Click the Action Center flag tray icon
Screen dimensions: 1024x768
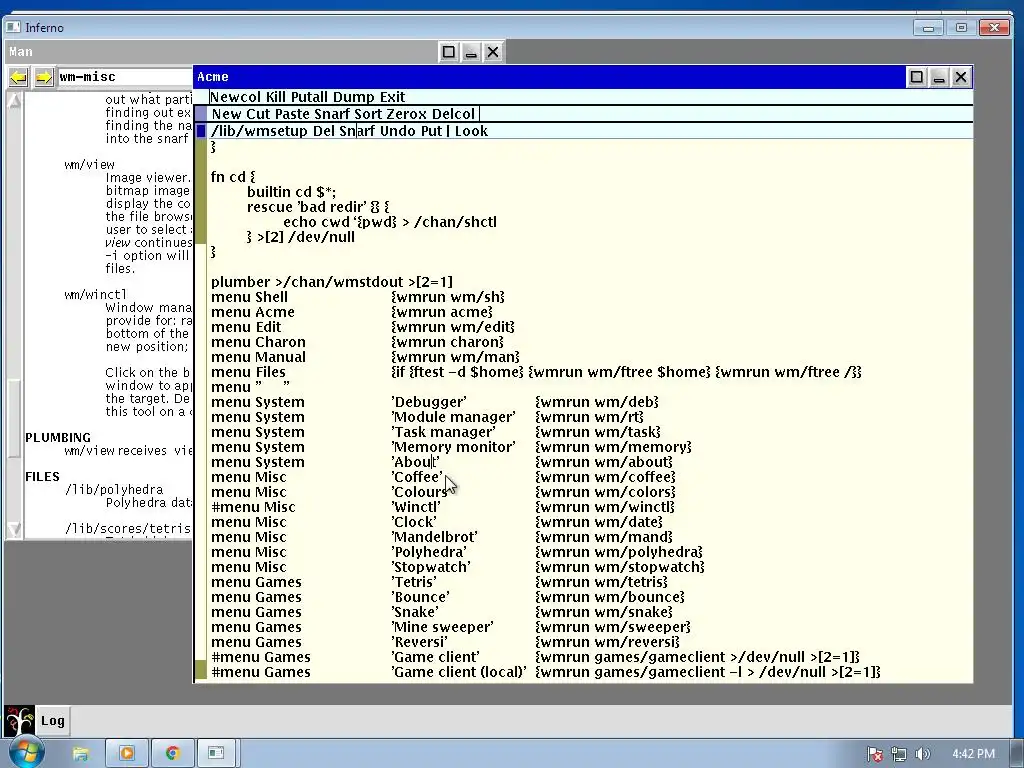(x=875, y=754)
